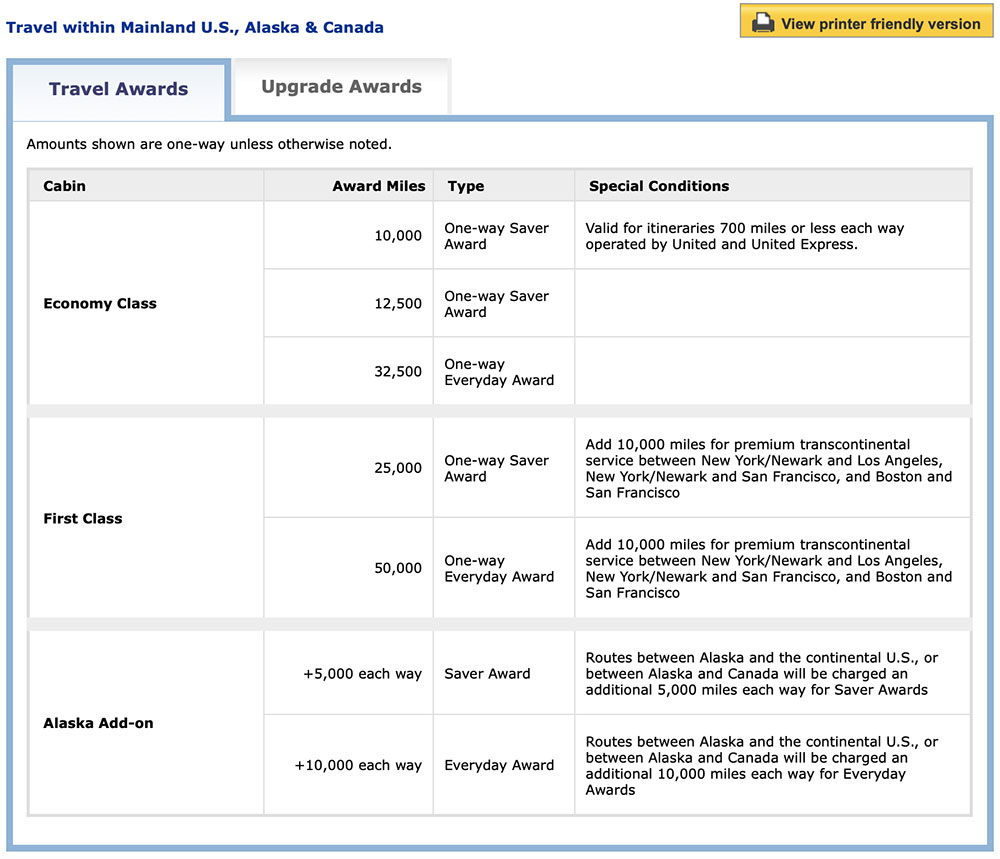Click the 700 miles or less condition text

[745, 236]
